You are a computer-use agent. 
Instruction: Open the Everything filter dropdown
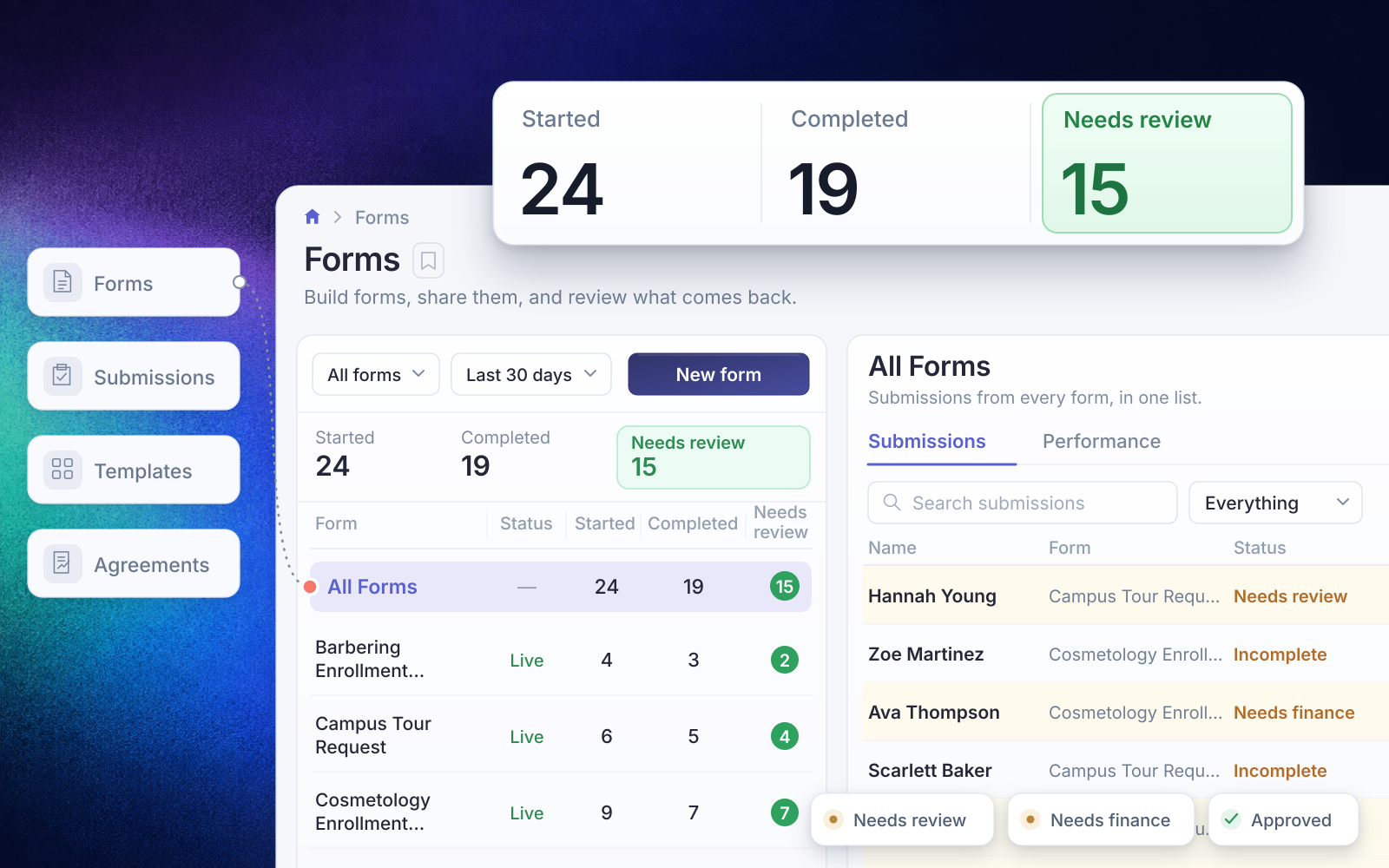(x=1275, y=503)
